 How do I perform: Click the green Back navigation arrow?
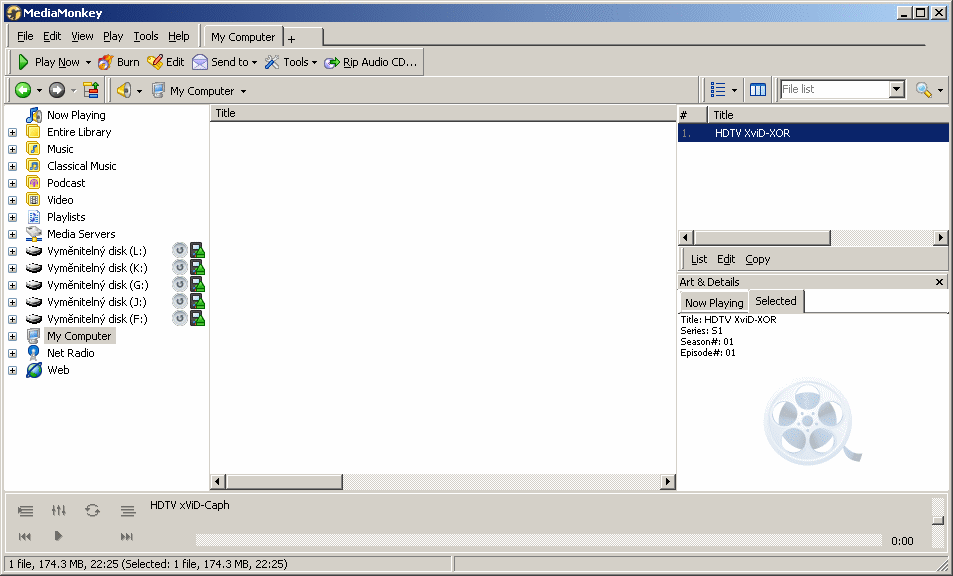[22, 90]
